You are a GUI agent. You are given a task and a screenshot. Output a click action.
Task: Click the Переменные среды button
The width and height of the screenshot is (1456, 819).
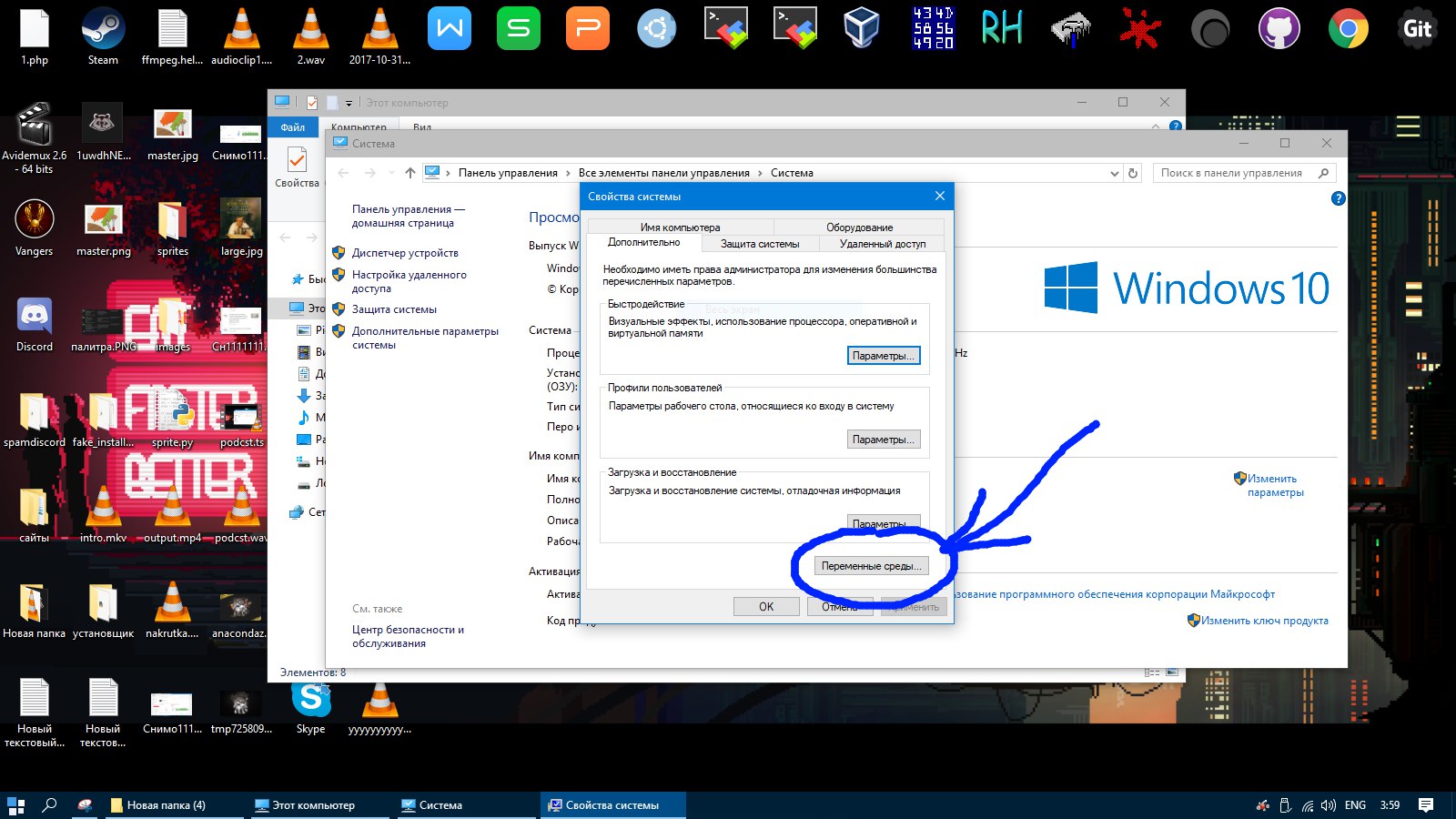pyautogui.click(x=871, y=566)
